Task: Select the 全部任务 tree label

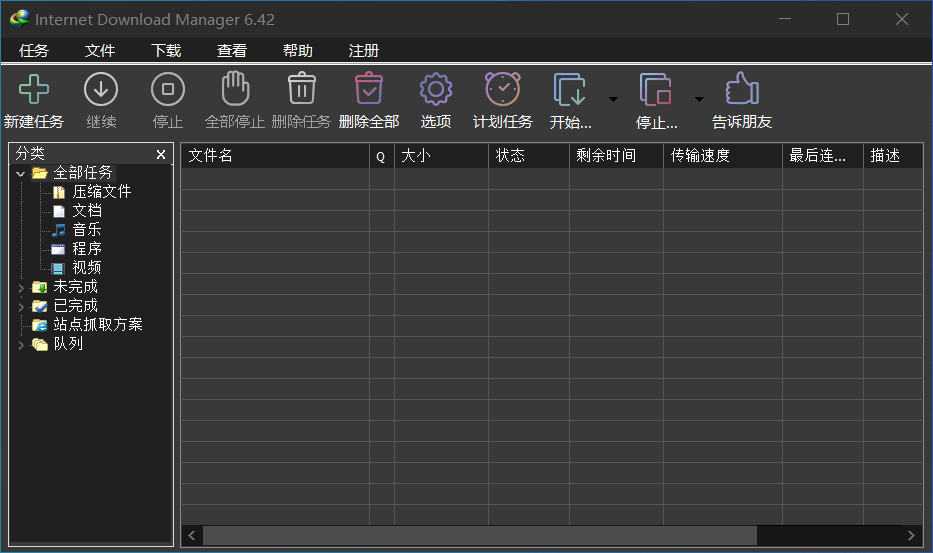Action: click(83, 173)
